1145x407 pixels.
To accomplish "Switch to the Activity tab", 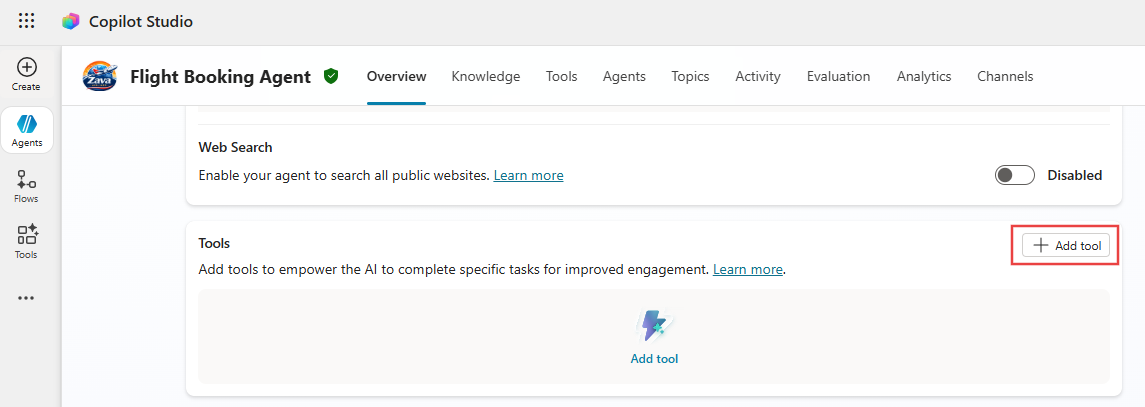I will 758,76.
